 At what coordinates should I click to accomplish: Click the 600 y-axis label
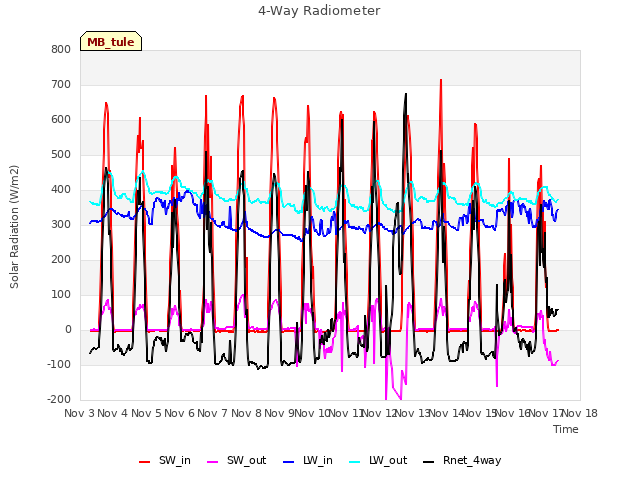pos(61,120)
